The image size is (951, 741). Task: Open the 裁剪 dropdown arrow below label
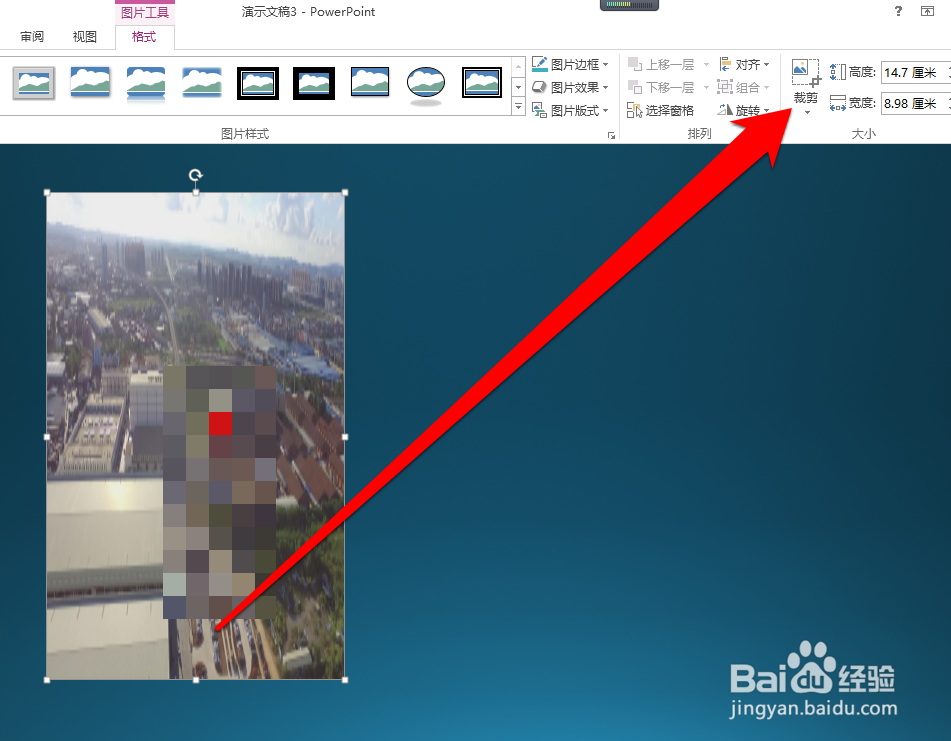807,113
